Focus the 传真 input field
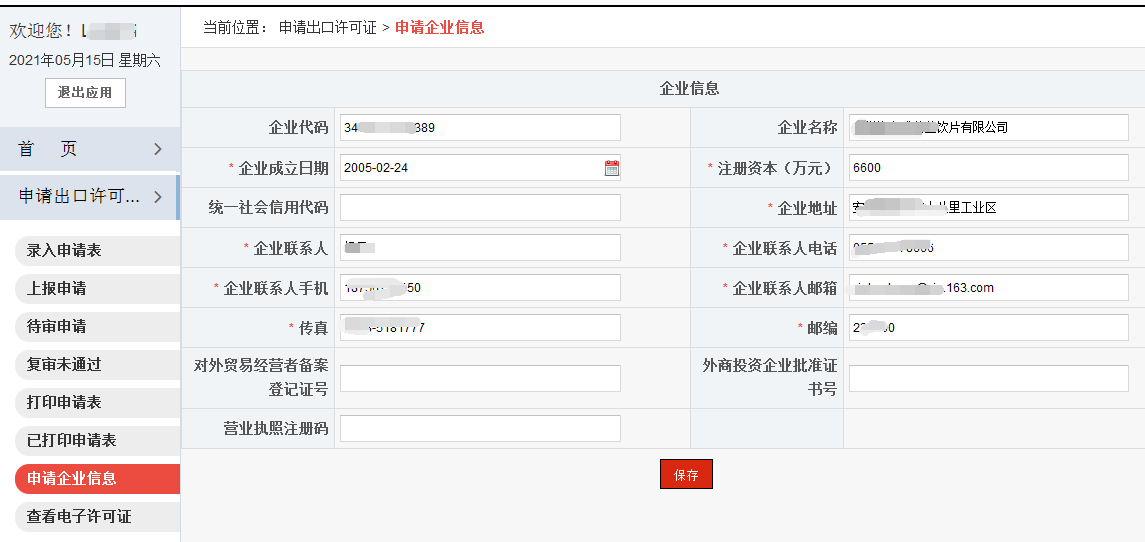 (480, 327)
